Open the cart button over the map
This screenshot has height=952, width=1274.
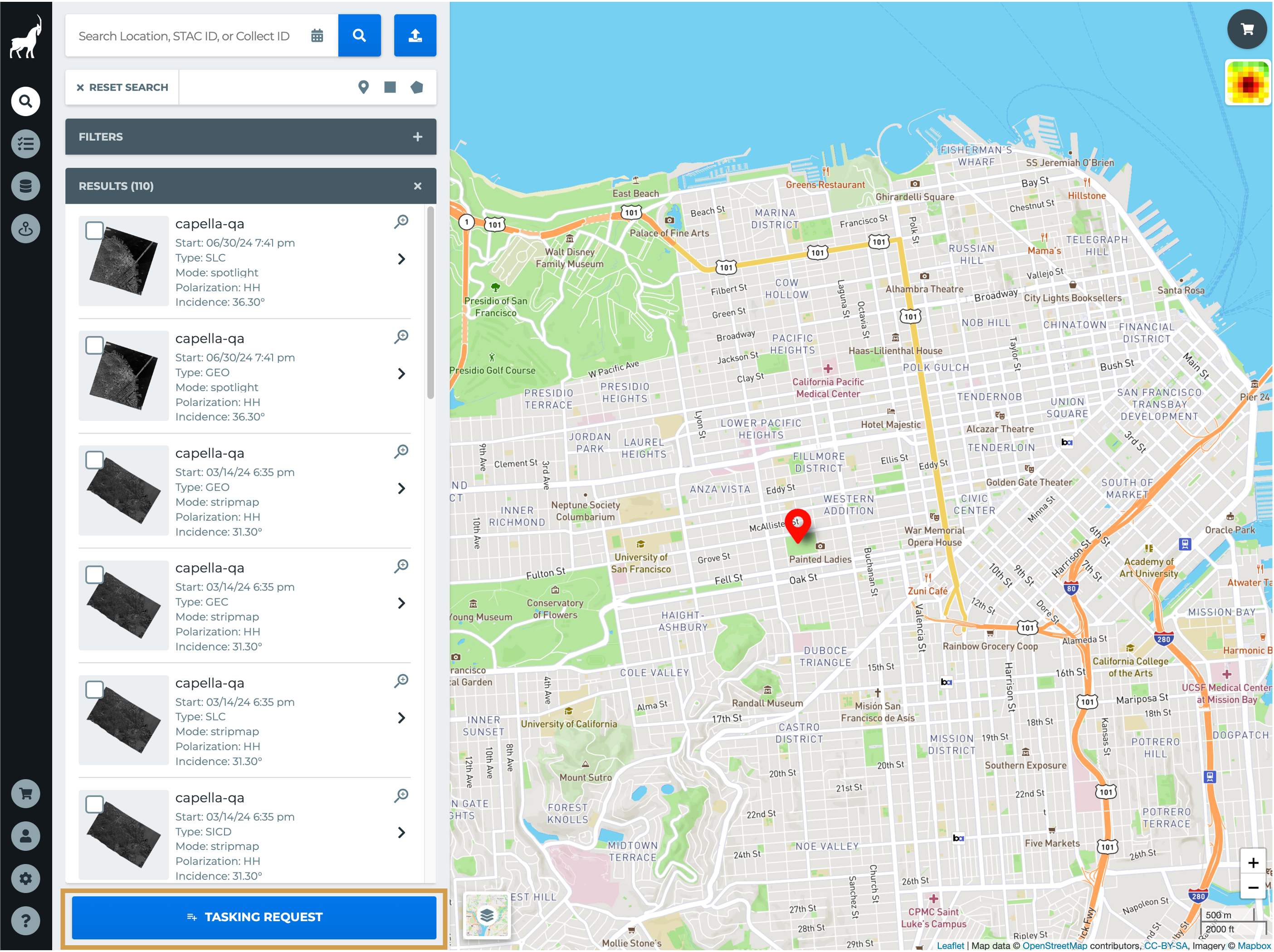click(x=1248, y=29)
